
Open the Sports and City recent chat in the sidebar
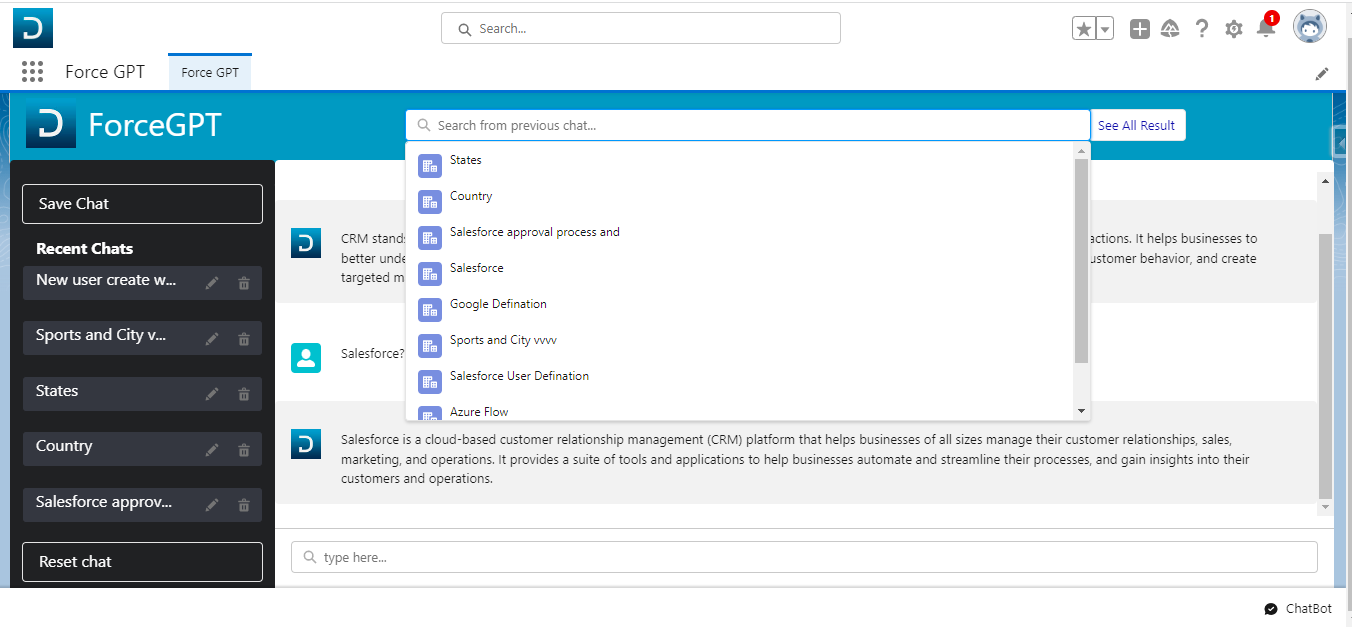click(x=101, y=335)
